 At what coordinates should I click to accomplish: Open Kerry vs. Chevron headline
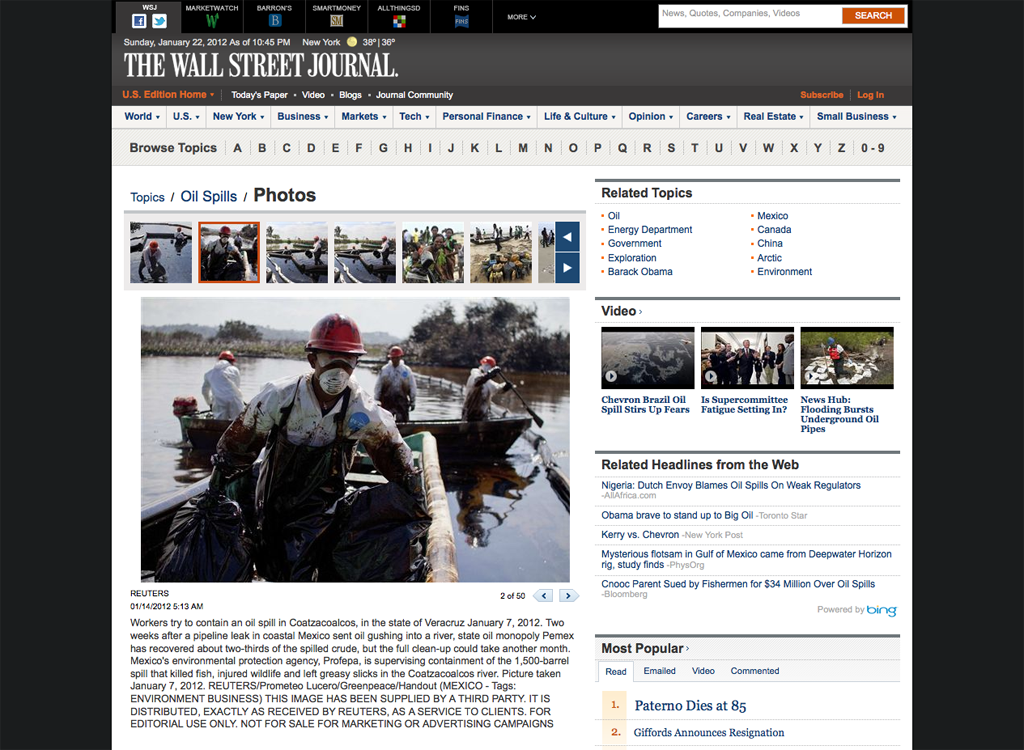(x=640, y=535)
